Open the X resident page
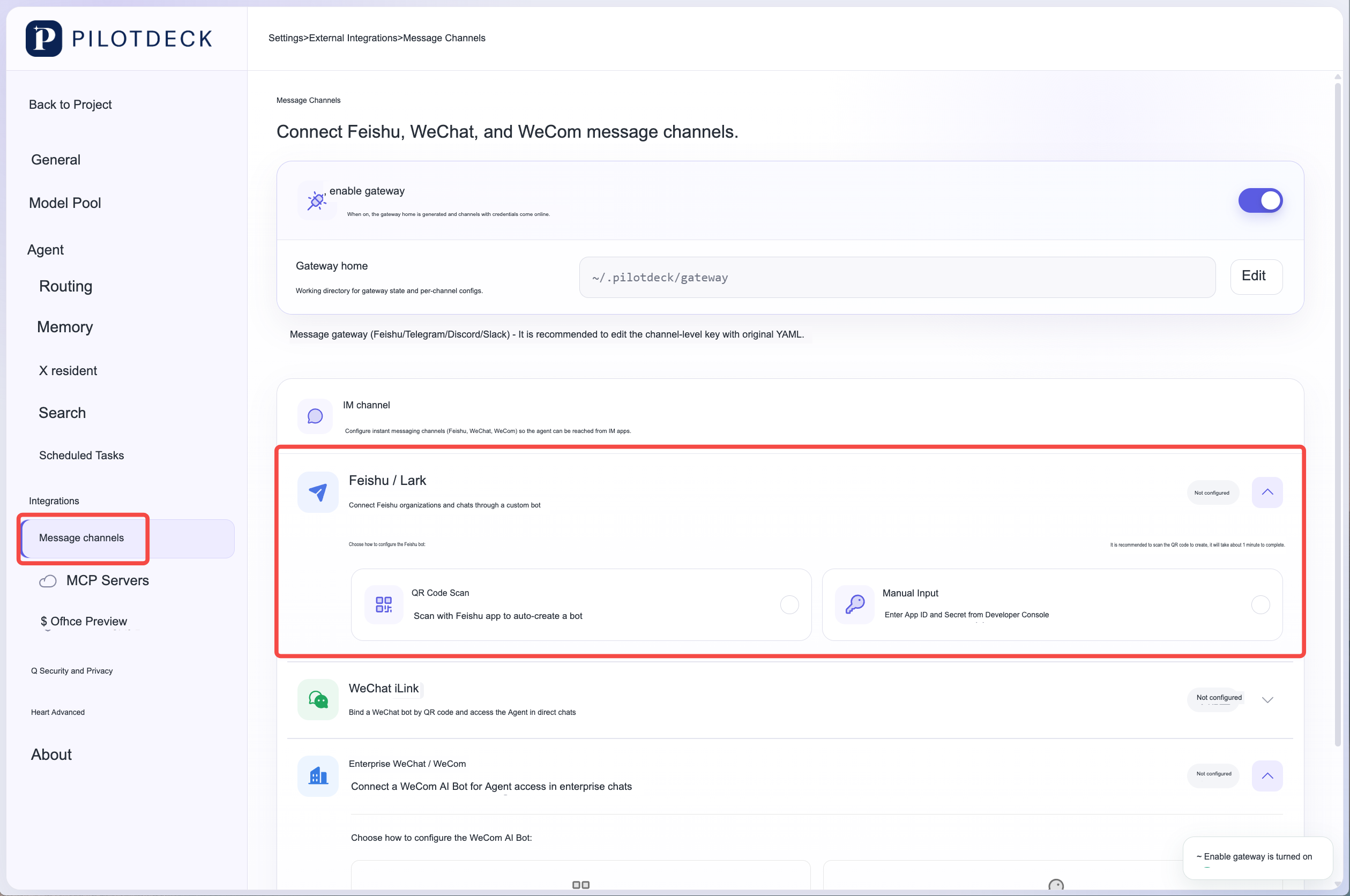Viewport: 1350px width, 896px height. click(68, 371)
